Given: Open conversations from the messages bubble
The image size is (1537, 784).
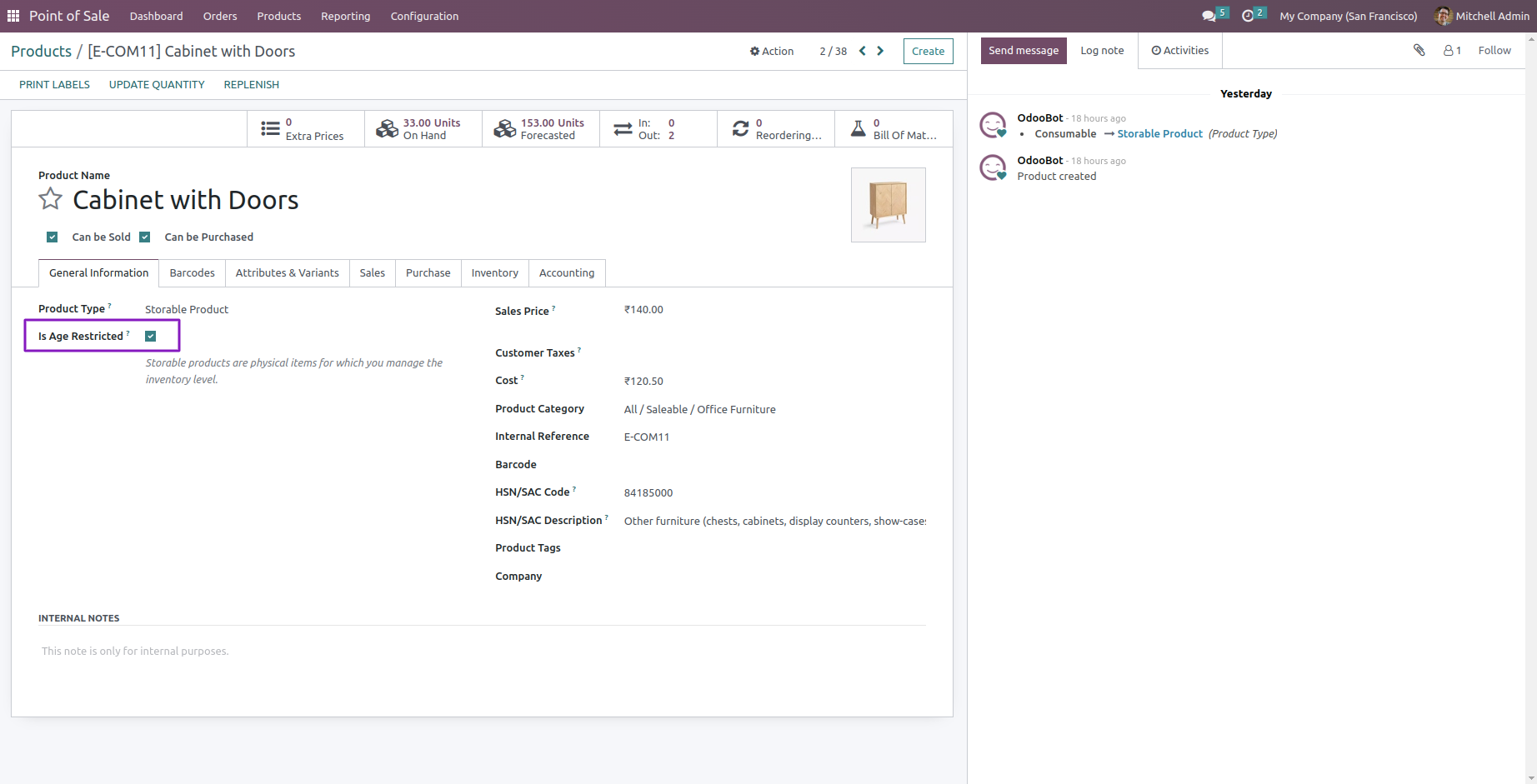Looking at the screenshot, I should point(1208,16).
